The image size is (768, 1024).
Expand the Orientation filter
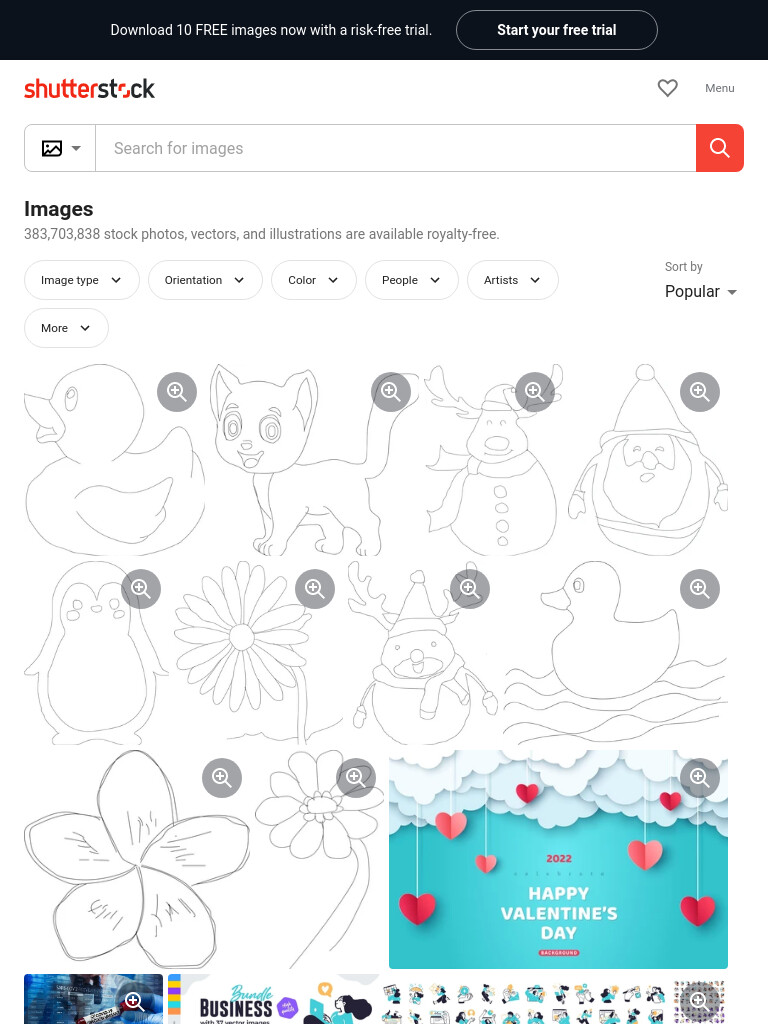[205, 280]
